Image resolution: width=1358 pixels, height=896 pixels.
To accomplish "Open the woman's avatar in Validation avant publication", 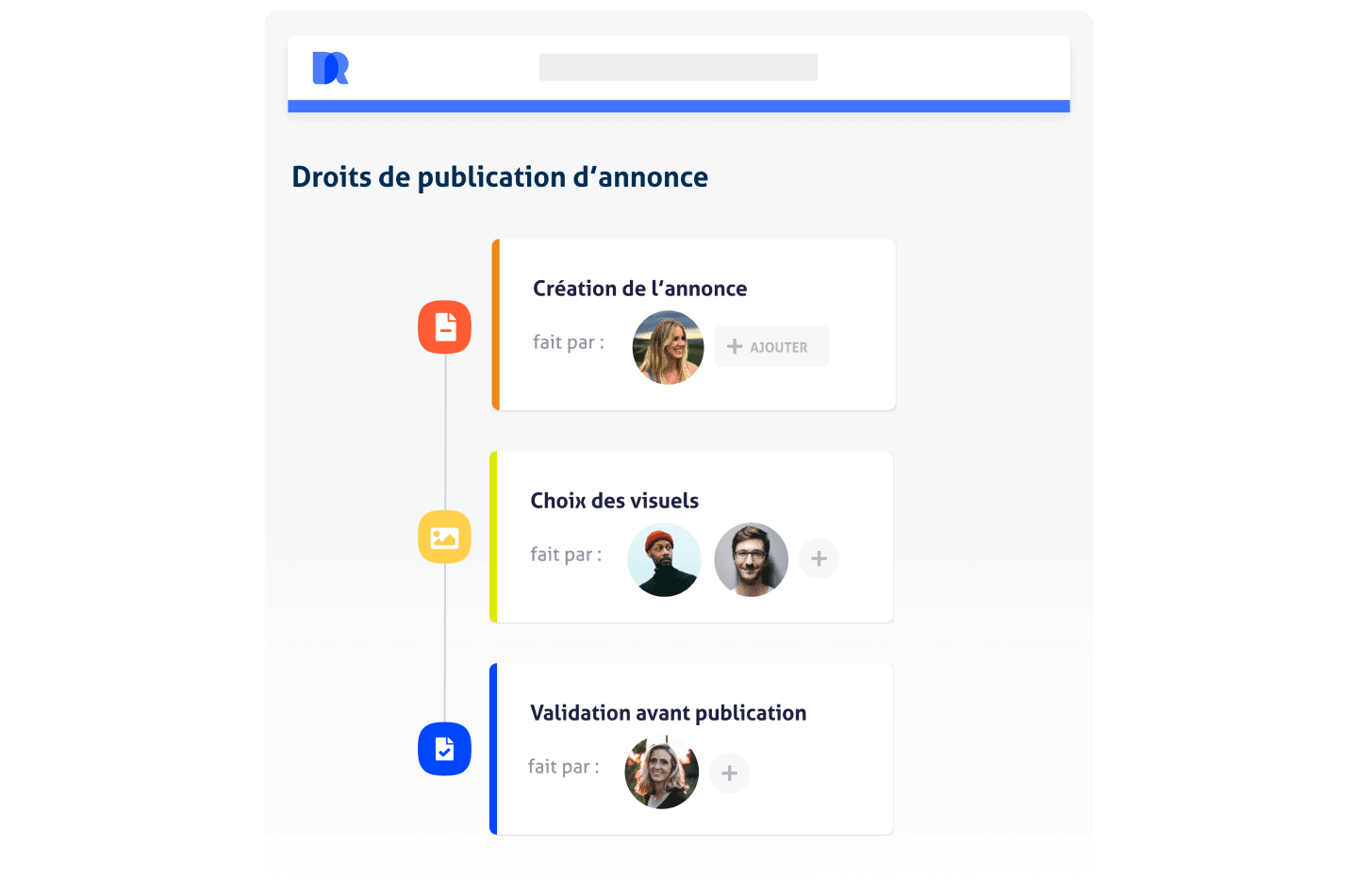I will [661, 772].
